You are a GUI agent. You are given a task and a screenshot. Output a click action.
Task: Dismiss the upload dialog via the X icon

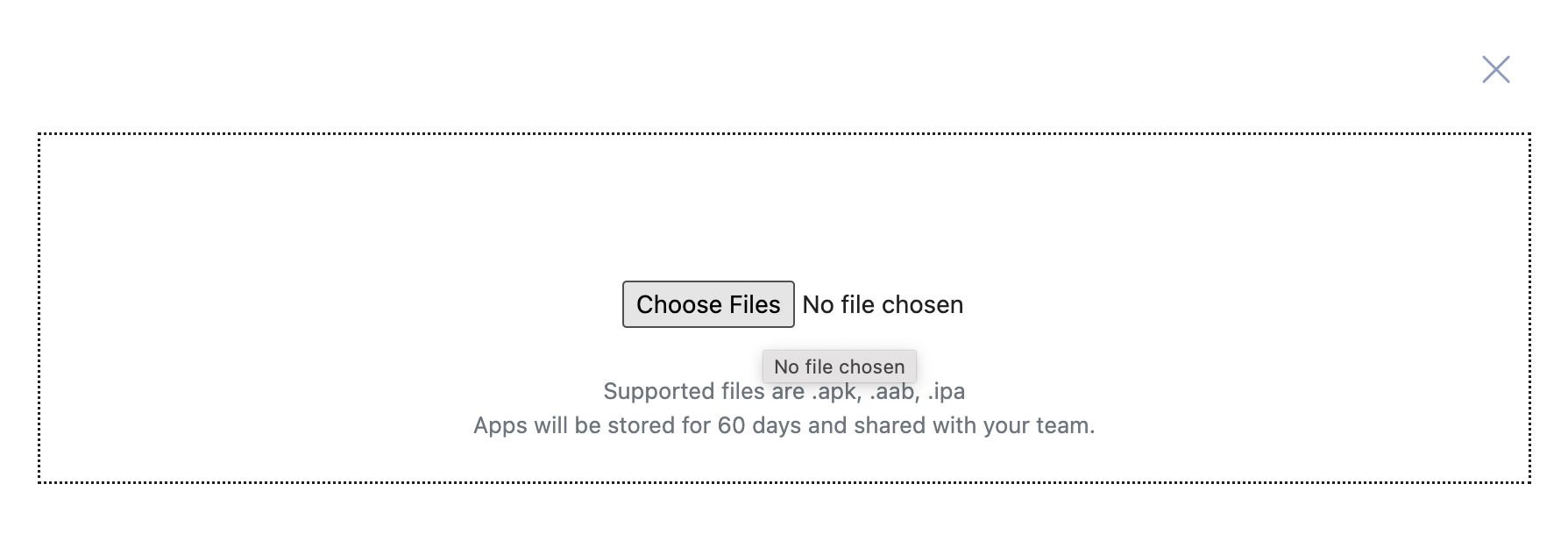[1497, 70]
